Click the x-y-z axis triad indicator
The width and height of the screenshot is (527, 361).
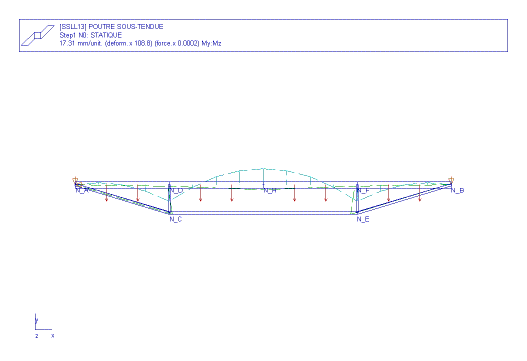44,326
